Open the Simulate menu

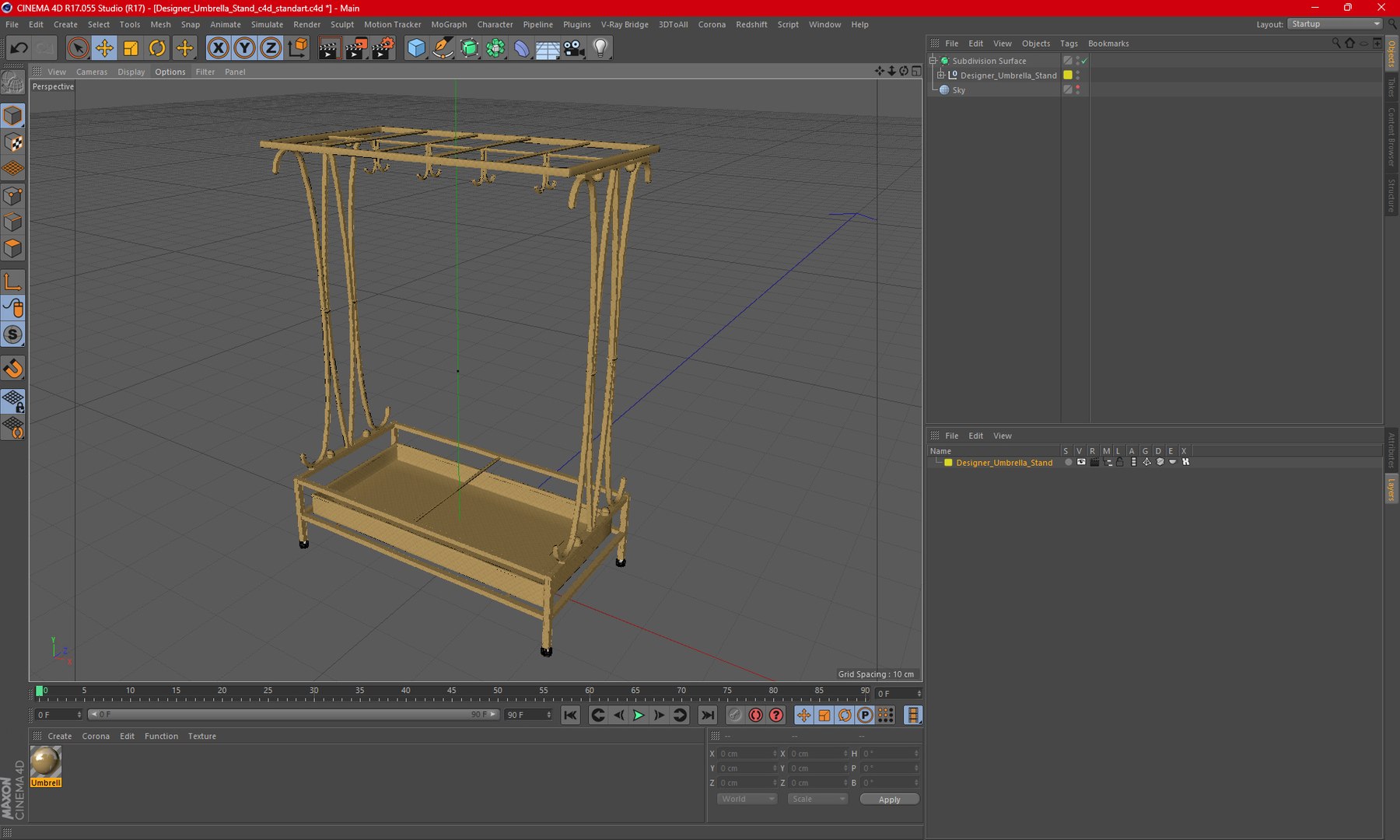pos(267,24)
